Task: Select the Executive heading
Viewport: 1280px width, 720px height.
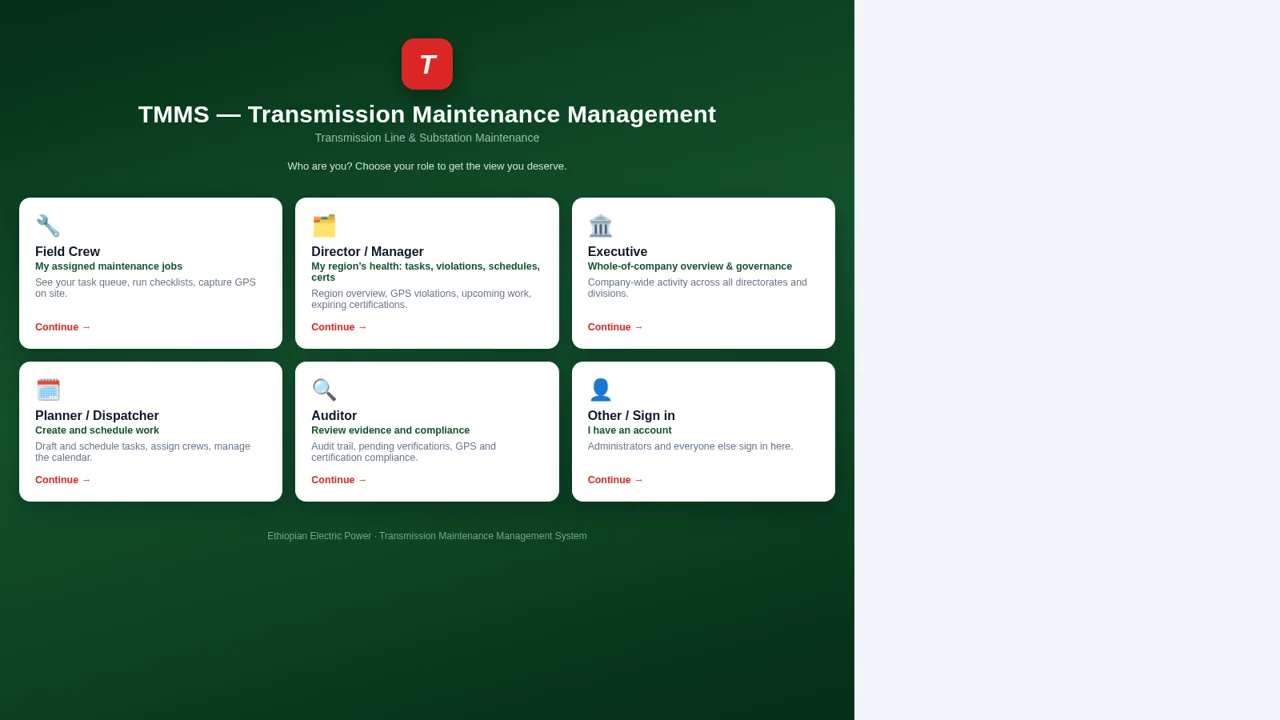Action: [617, 252]
